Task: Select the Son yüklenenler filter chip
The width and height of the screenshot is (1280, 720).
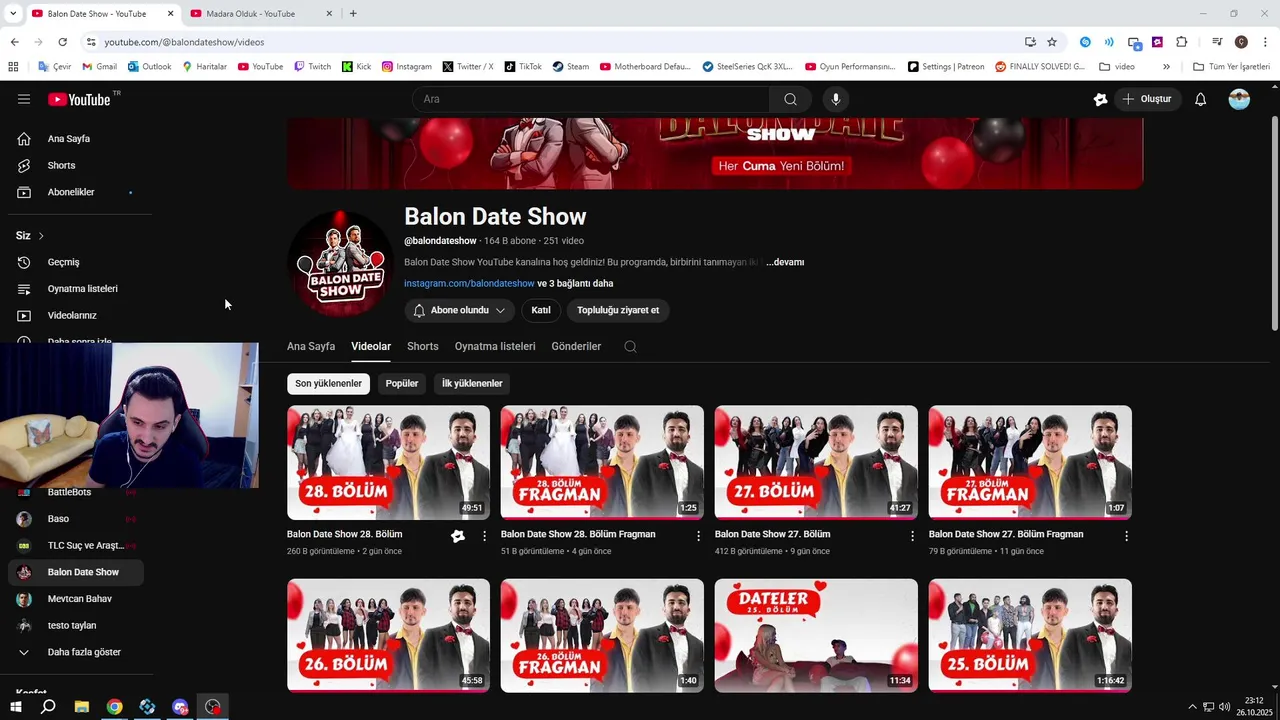Action: click(x=328, y=384)
